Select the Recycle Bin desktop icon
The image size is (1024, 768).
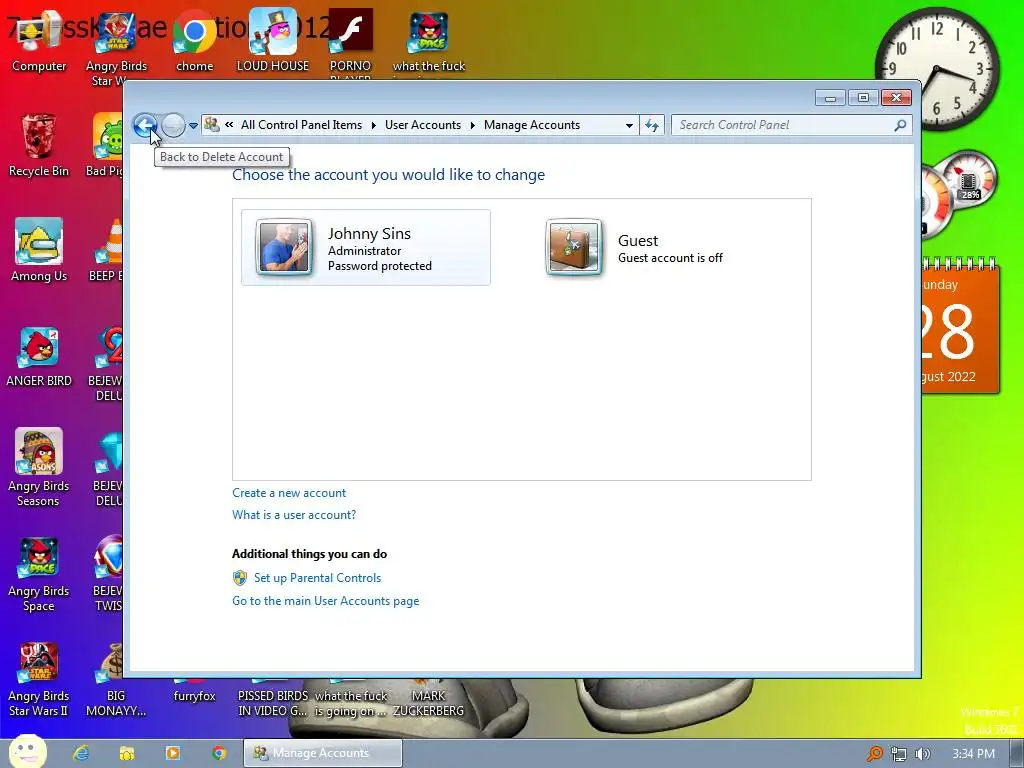39,146
